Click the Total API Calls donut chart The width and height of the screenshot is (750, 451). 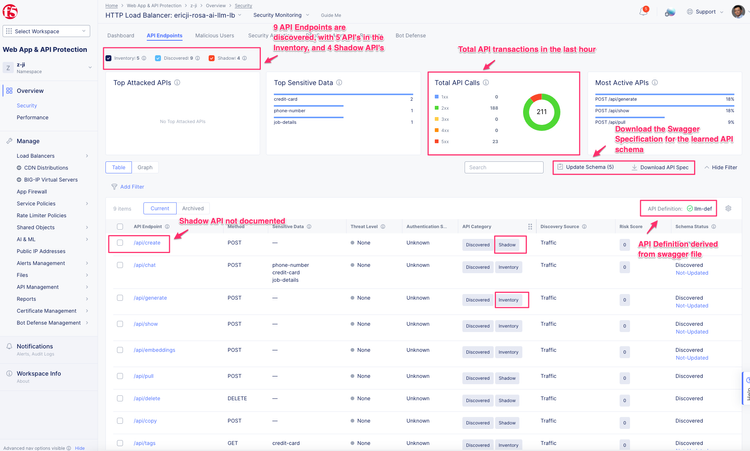pyautogui.click(x=541, y=112)
